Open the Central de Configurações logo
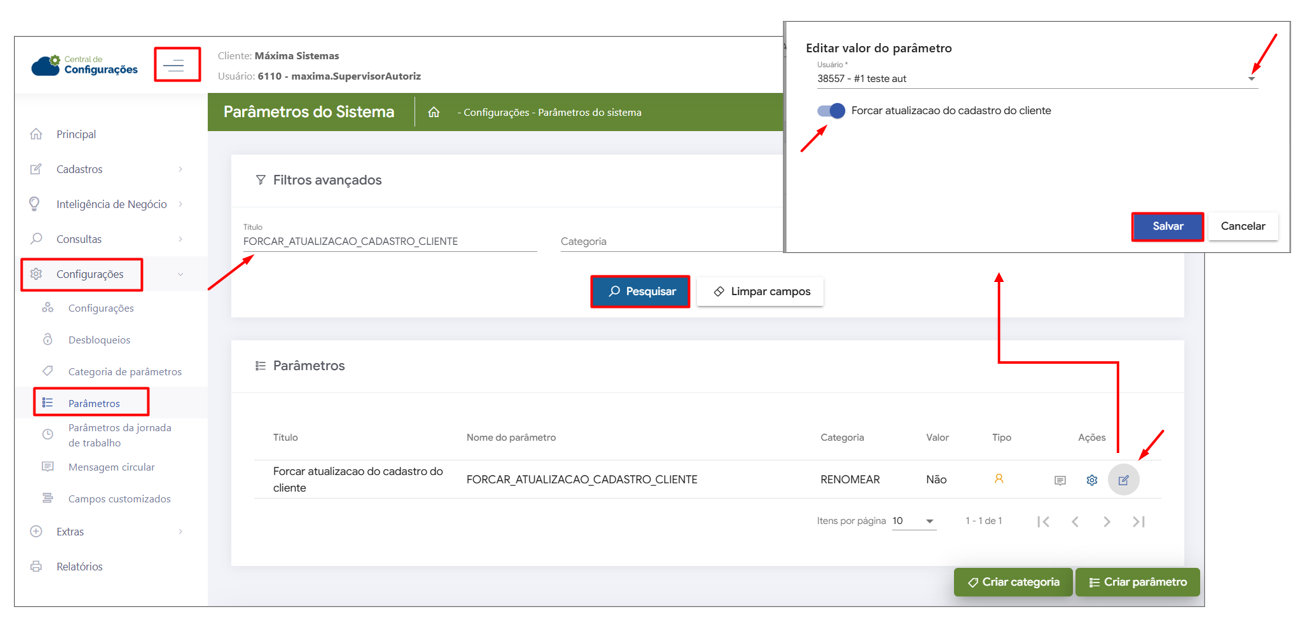Image resolution: width=1298 pixels, height=626 pixels. pyautogui.click(x=85, y=65)
